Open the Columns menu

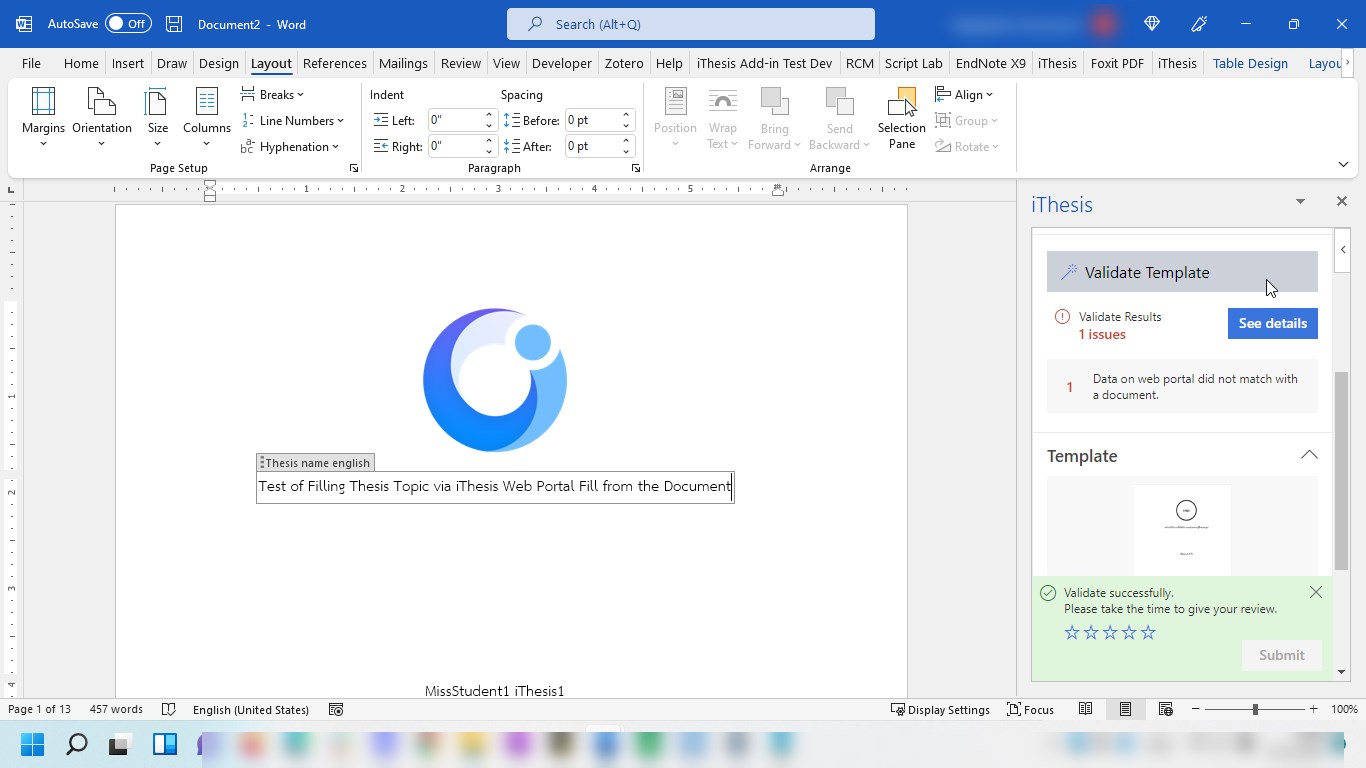[x=207, y=118]
